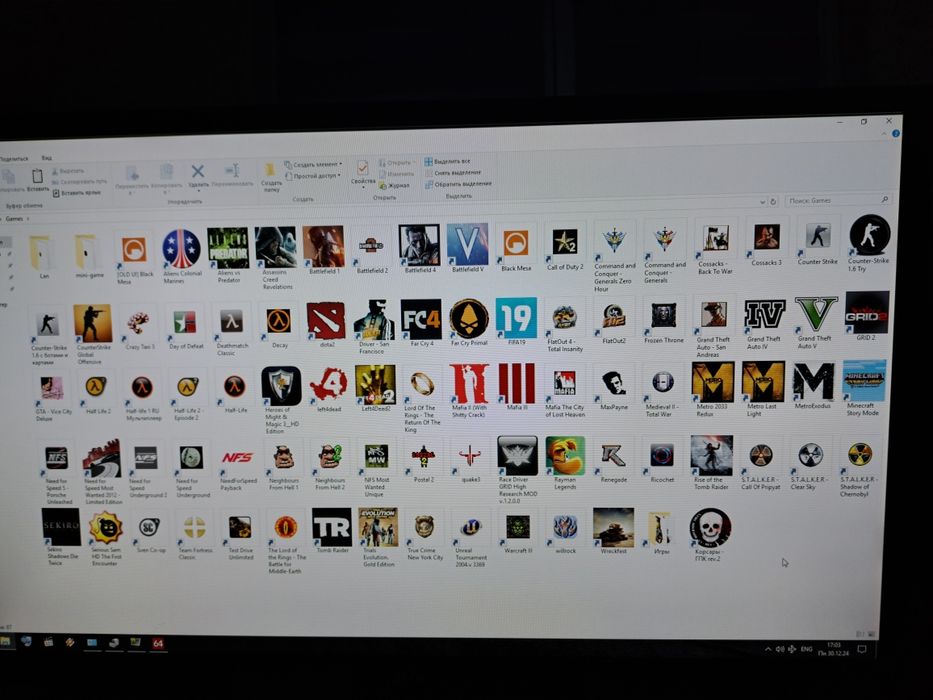
Task: Open the Вид ribbon tab
Action: click(46, 158)
